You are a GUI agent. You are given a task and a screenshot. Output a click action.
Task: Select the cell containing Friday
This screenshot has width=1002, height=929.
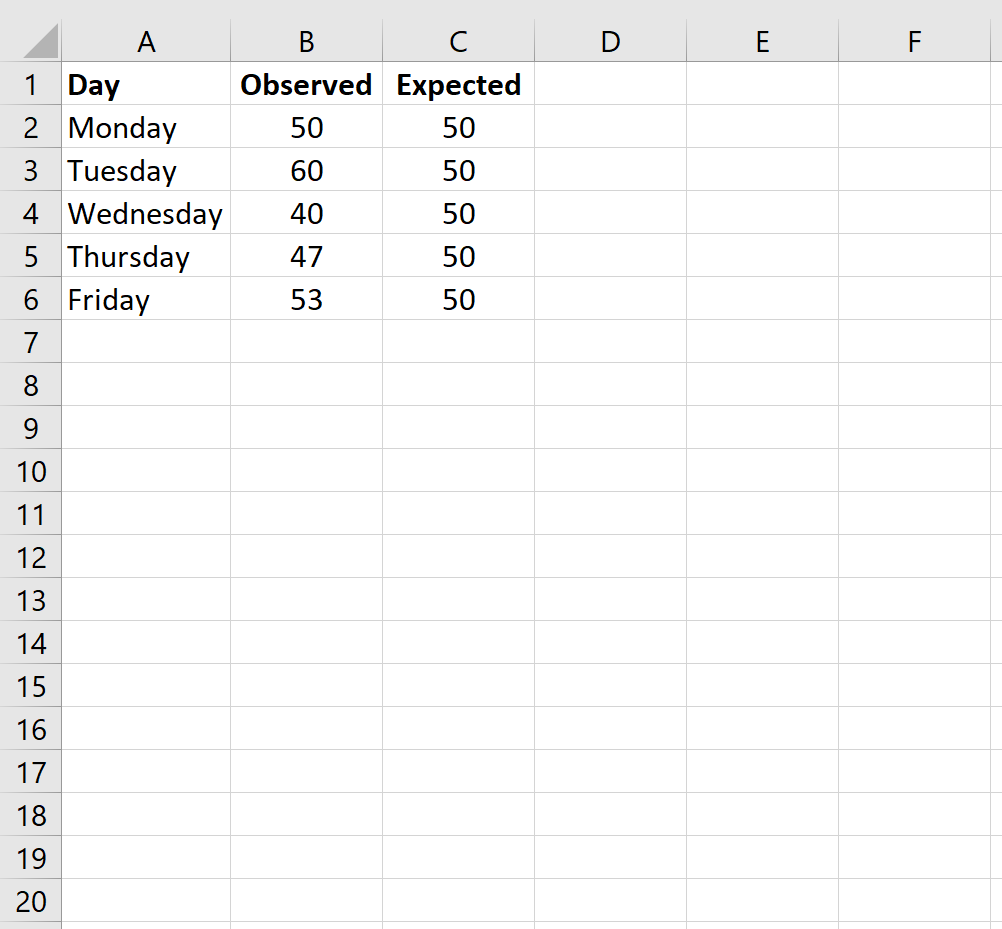point(146,299)
